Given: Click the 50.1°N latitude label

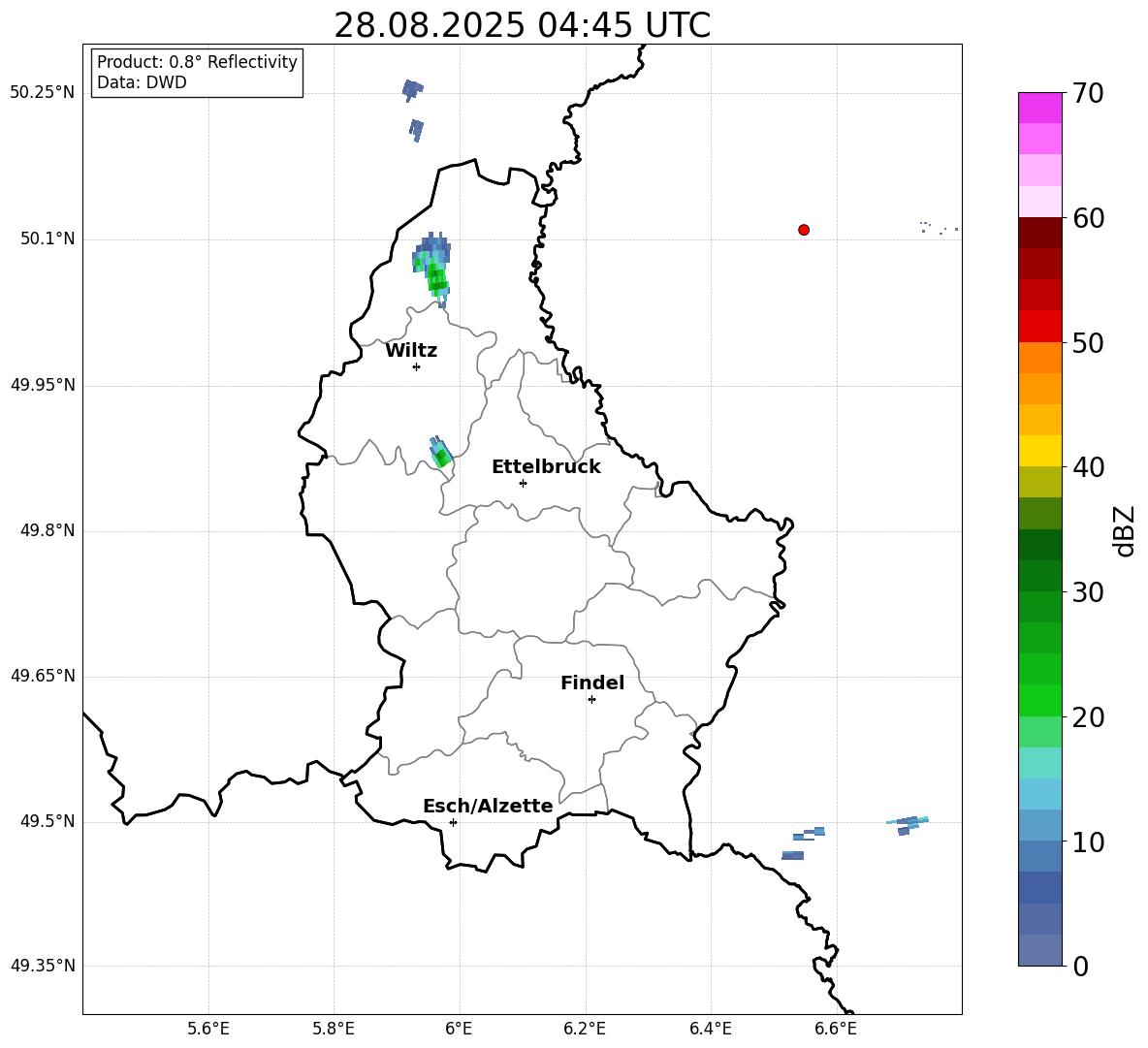Looking at the screenshot, I should pyautogui.click(x=48, y=239).
